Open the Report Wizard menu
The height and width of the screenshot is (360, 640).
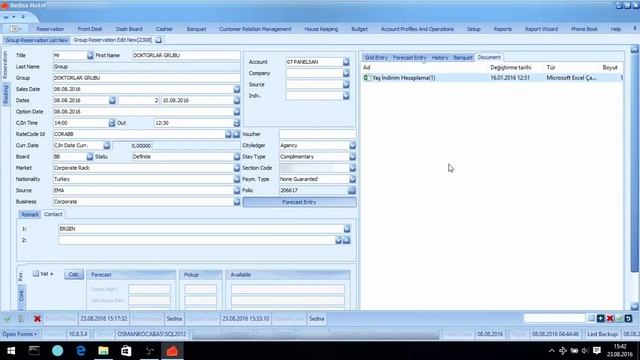click(x=541, y=29)
